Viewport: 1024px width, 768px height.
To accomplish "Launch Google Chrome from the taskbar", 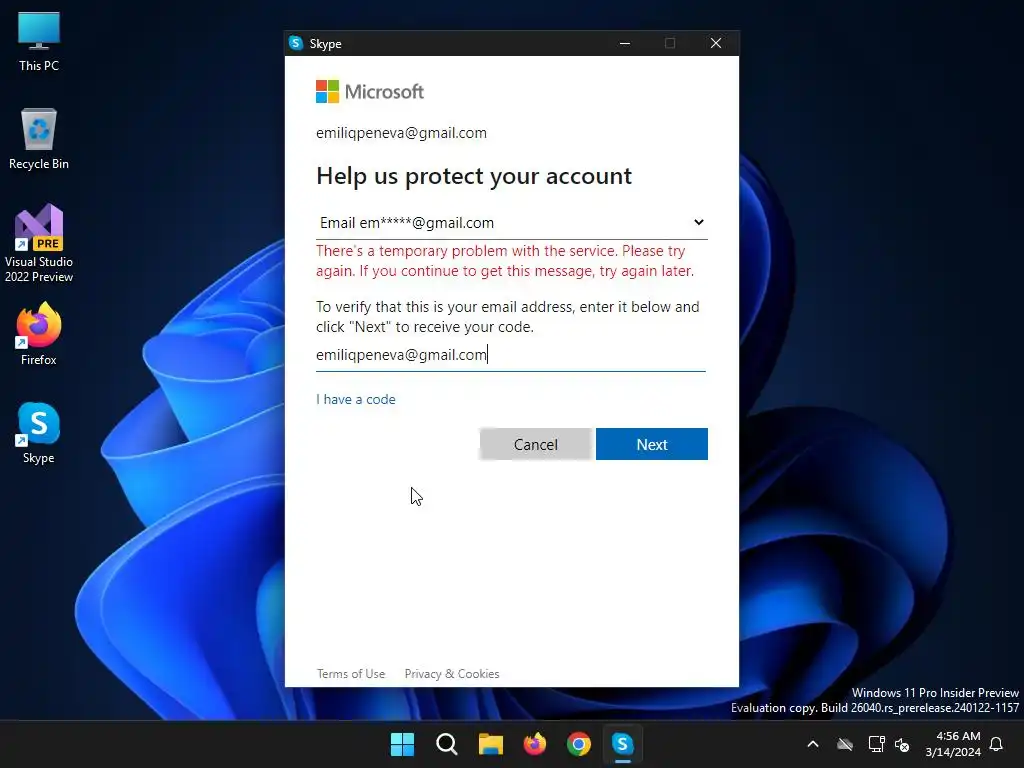I will pos(579,744).
